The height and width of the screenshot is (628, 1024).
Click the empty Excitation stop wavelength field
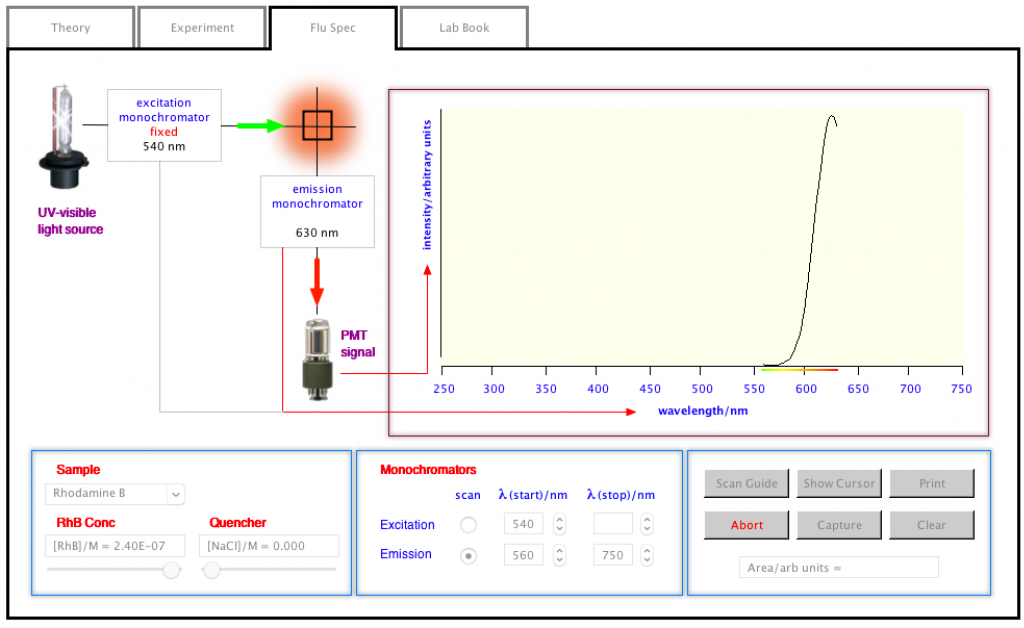613,524
